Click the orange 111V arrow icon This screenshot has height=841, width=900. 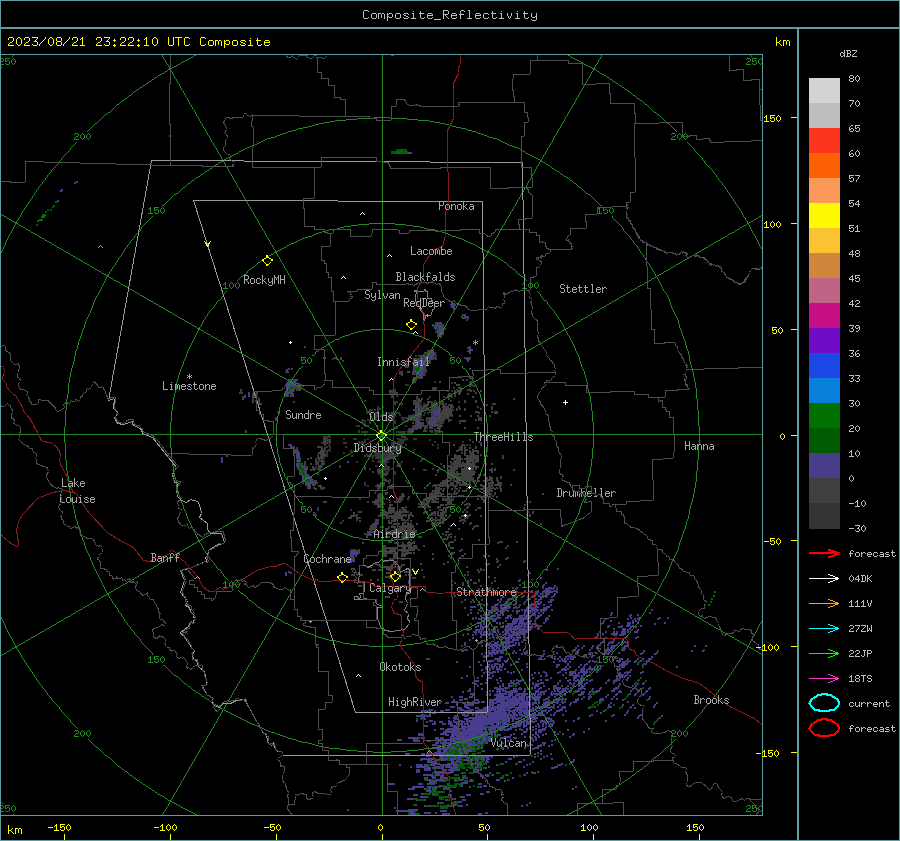coord(824,603)
